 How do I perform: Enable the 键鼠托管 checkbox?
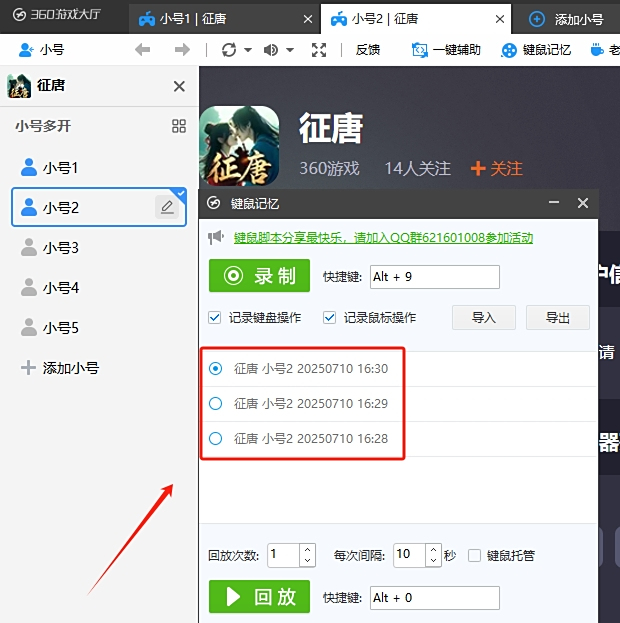click(475, 555)
